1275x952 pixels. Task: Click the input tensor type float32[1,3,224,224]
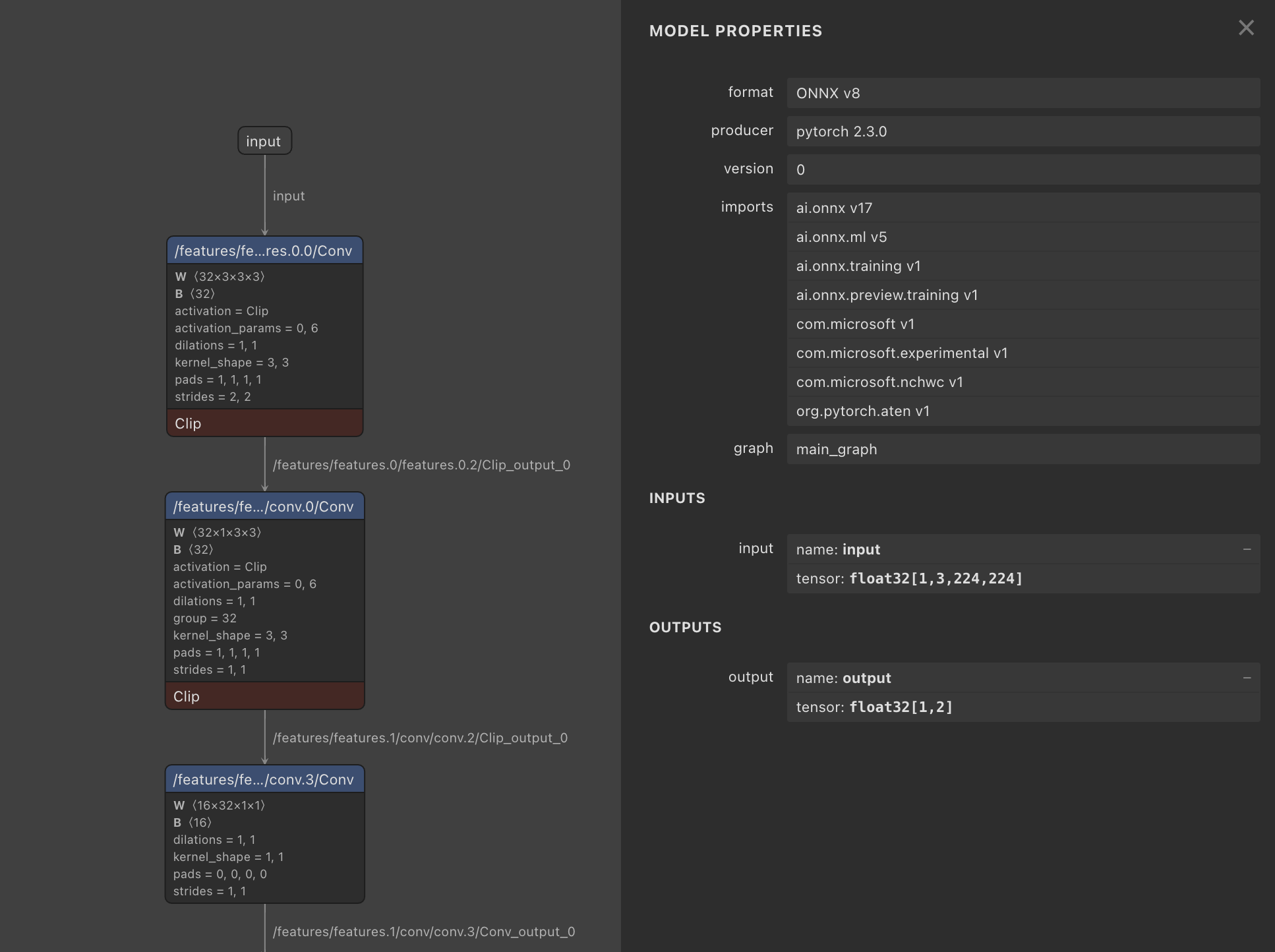pyautogui.click(x=936, y=578)
